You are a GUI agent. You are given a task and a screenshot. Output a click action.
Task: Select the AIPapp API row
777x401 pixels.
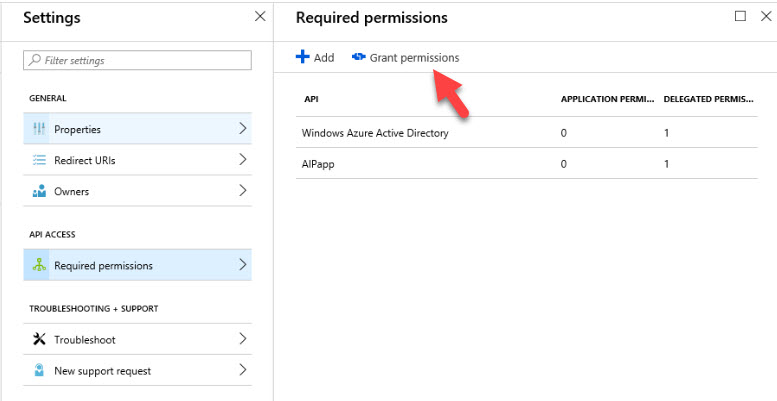click(x=527, y=164)
